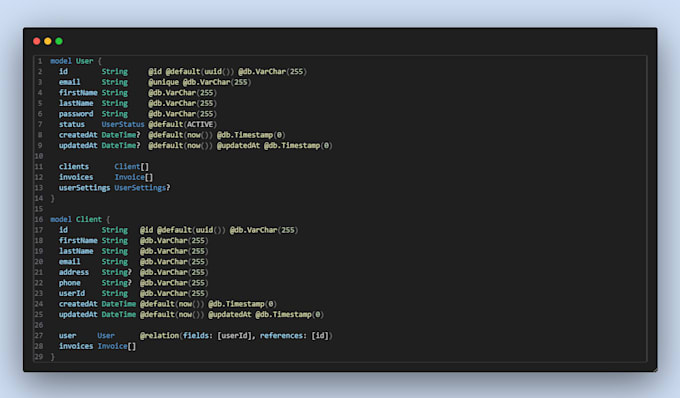Click line number 26 in the gutter
Viewport: 680px width, 398px height.
pyautogui.click(x=39, y=325)
